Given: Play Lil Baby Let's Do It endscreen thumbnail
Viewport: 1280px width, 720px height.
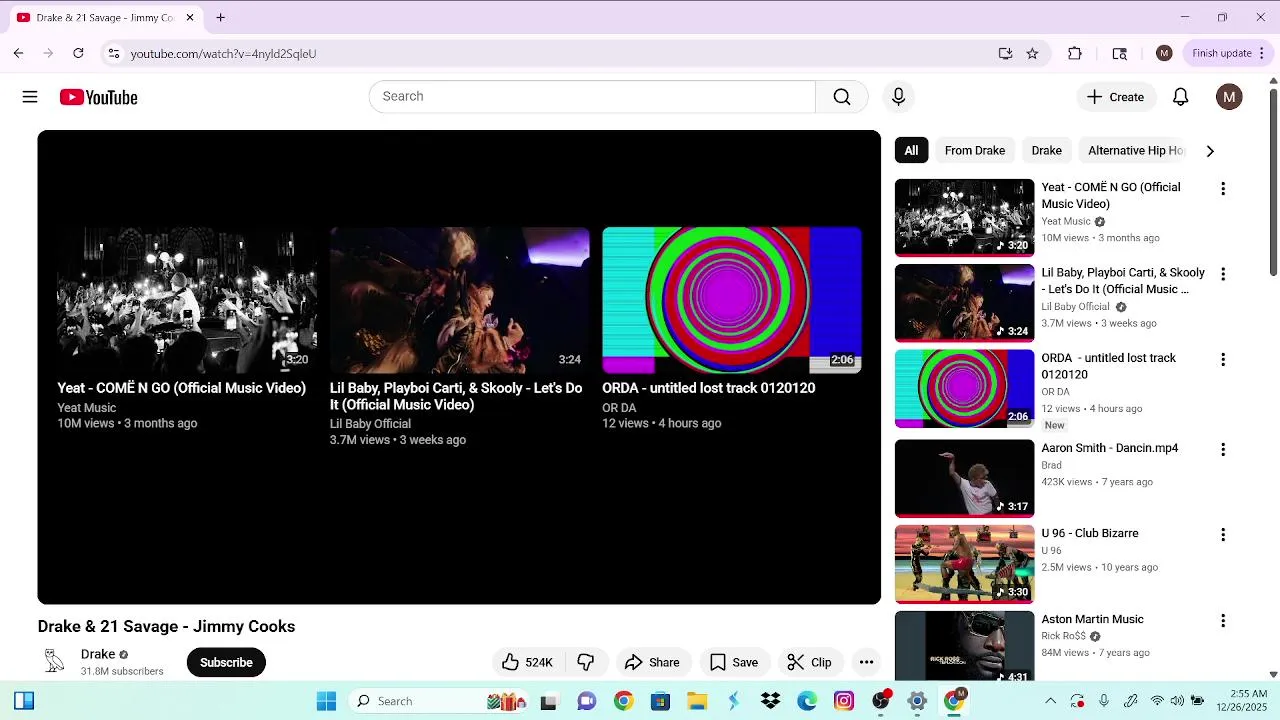Looking at the screenshot, I should [x=459, y=300].
